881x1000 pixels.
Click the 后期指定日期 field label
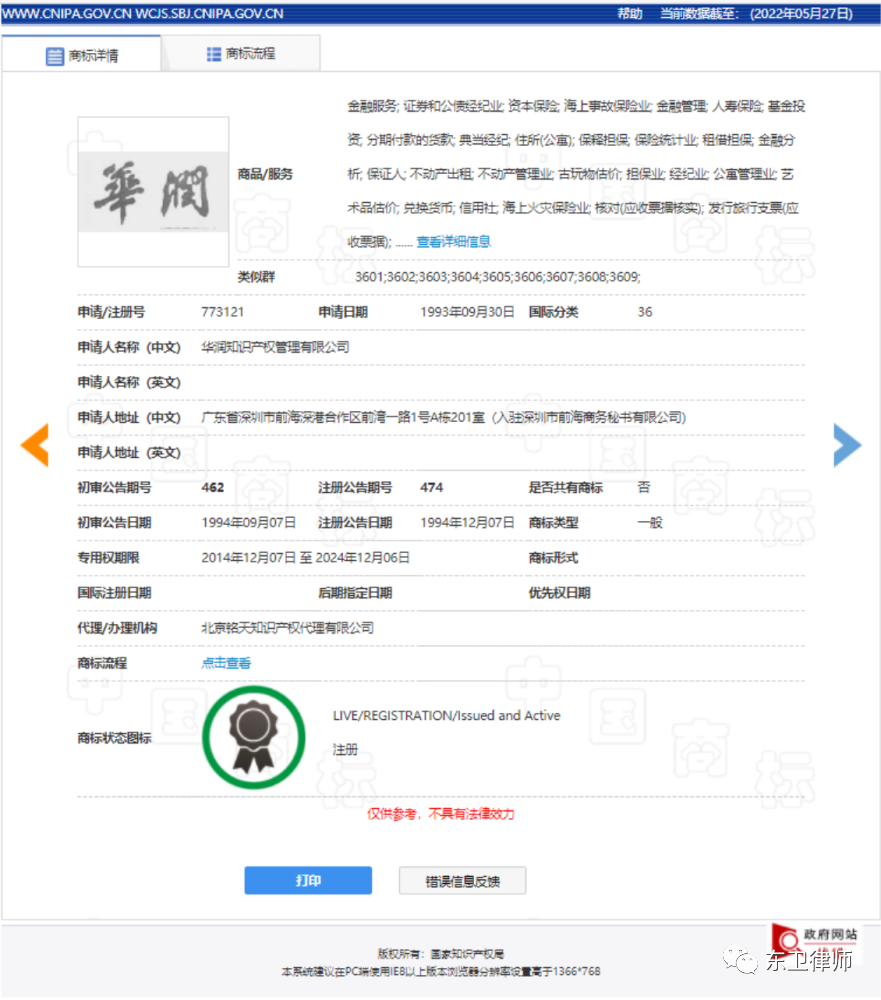[355, 593]
